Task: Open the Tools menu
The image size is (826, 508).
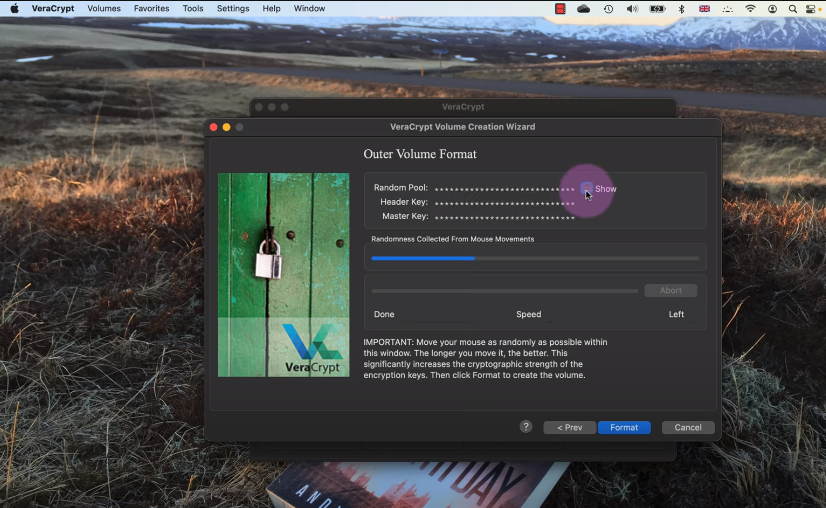Action: [x=193, y=8]
